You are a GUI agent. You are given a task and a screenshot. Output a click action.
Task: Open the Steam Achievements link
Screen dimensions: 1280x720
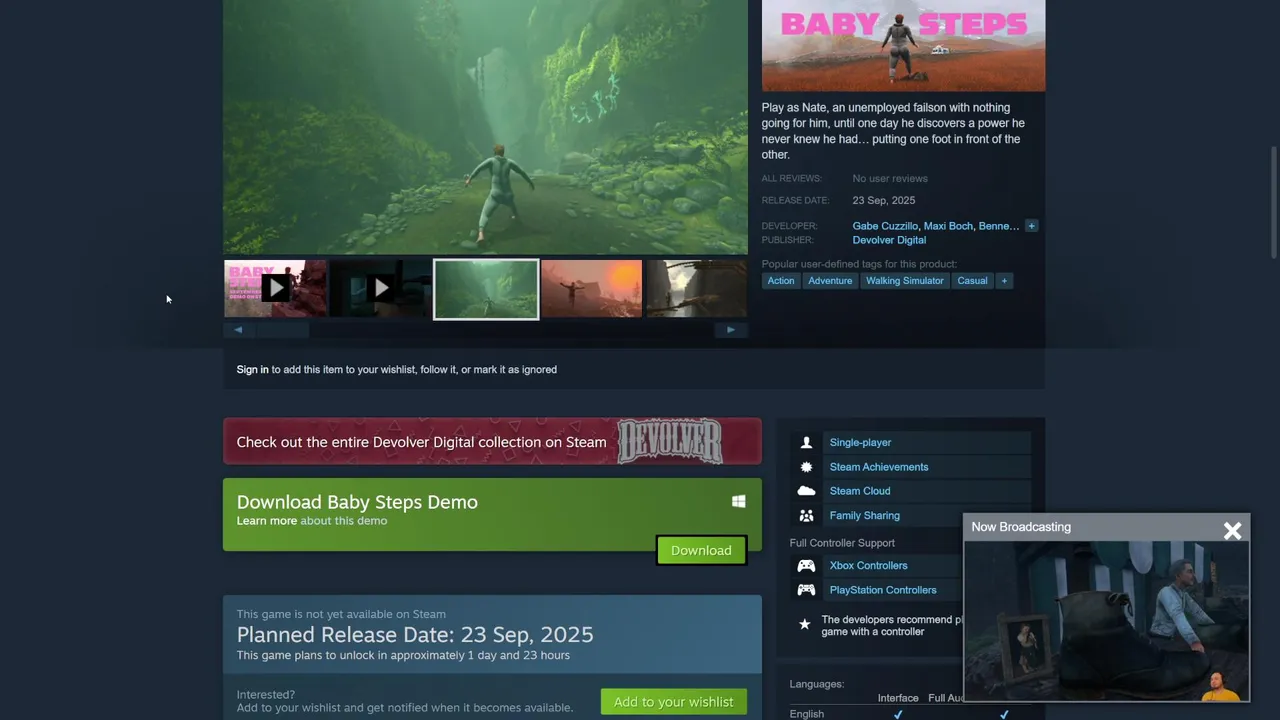(x=879, y=467)
